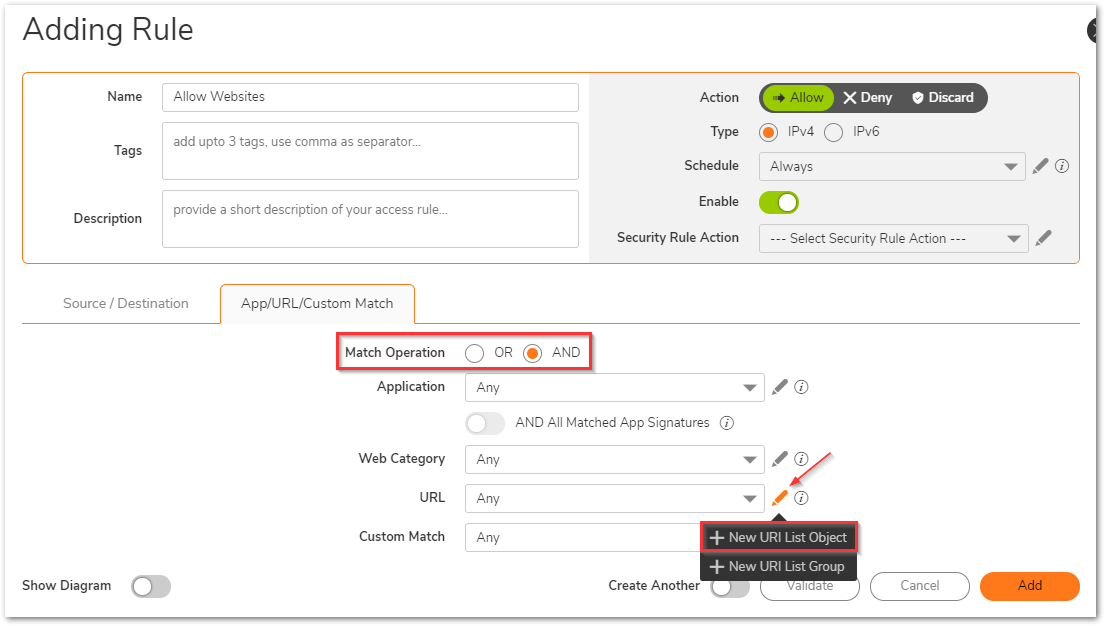Expand the Web Category dropdown
The width and height of the screenshot is (1105, 626).
614,459
